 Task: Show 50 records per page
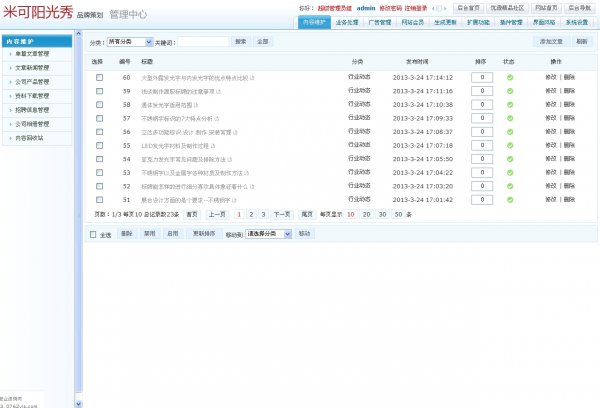click(x=398, y=215)
